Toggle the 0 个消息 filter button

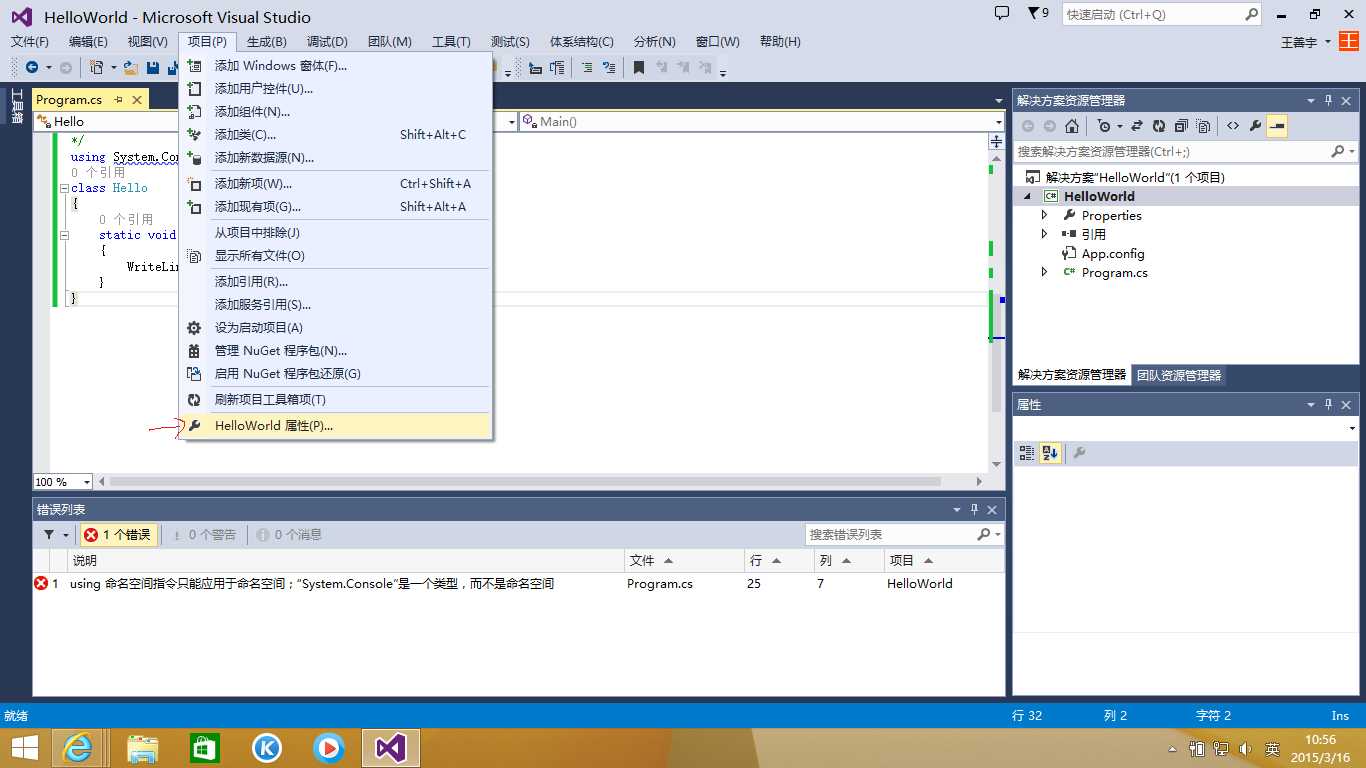(x=289, y=535)
